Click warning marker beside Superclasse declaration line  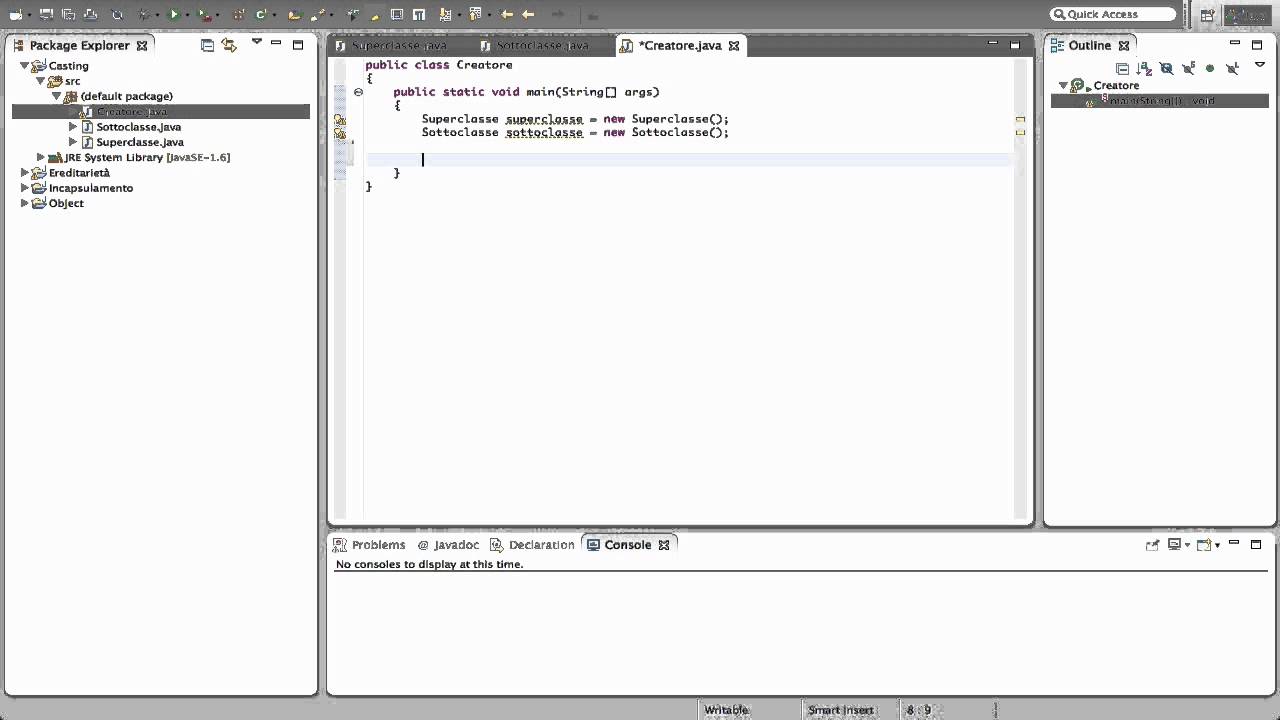click(340, 119)
